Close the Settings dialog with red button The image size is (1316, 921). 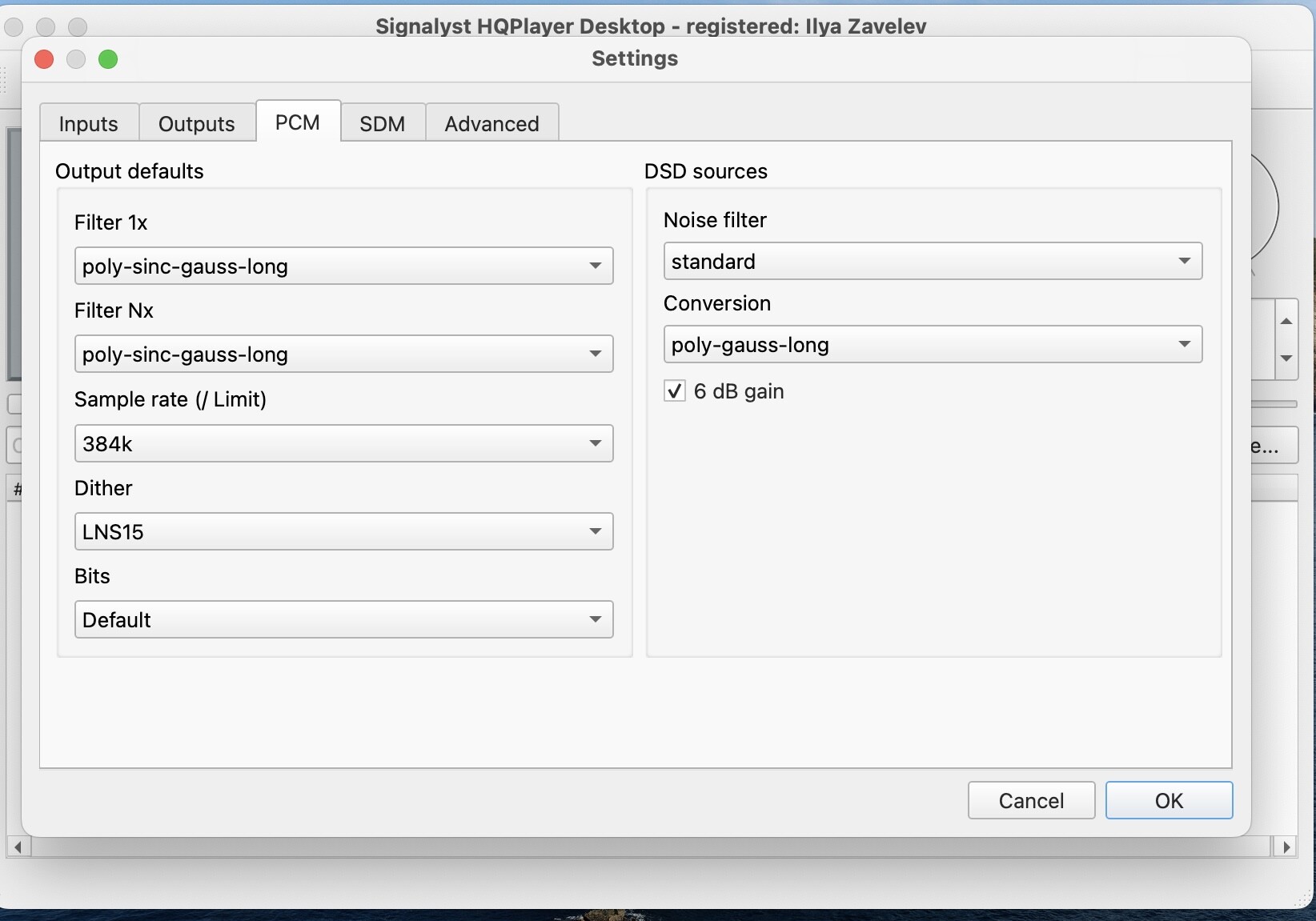tap(45, 59)
